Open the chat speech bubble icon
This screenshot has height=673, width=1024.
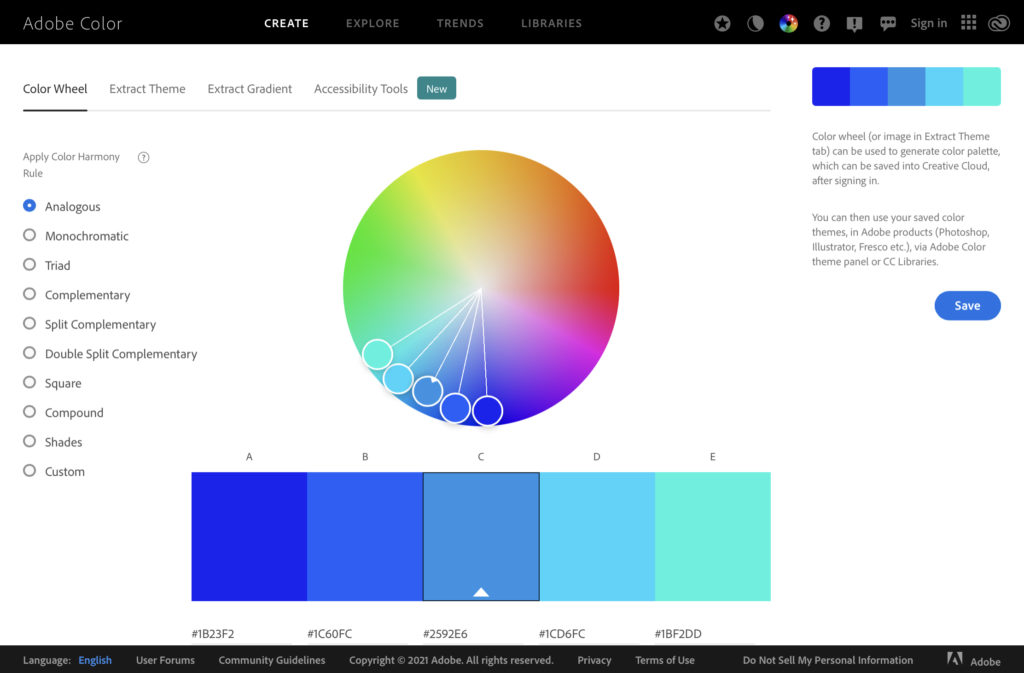coord(888,23)
